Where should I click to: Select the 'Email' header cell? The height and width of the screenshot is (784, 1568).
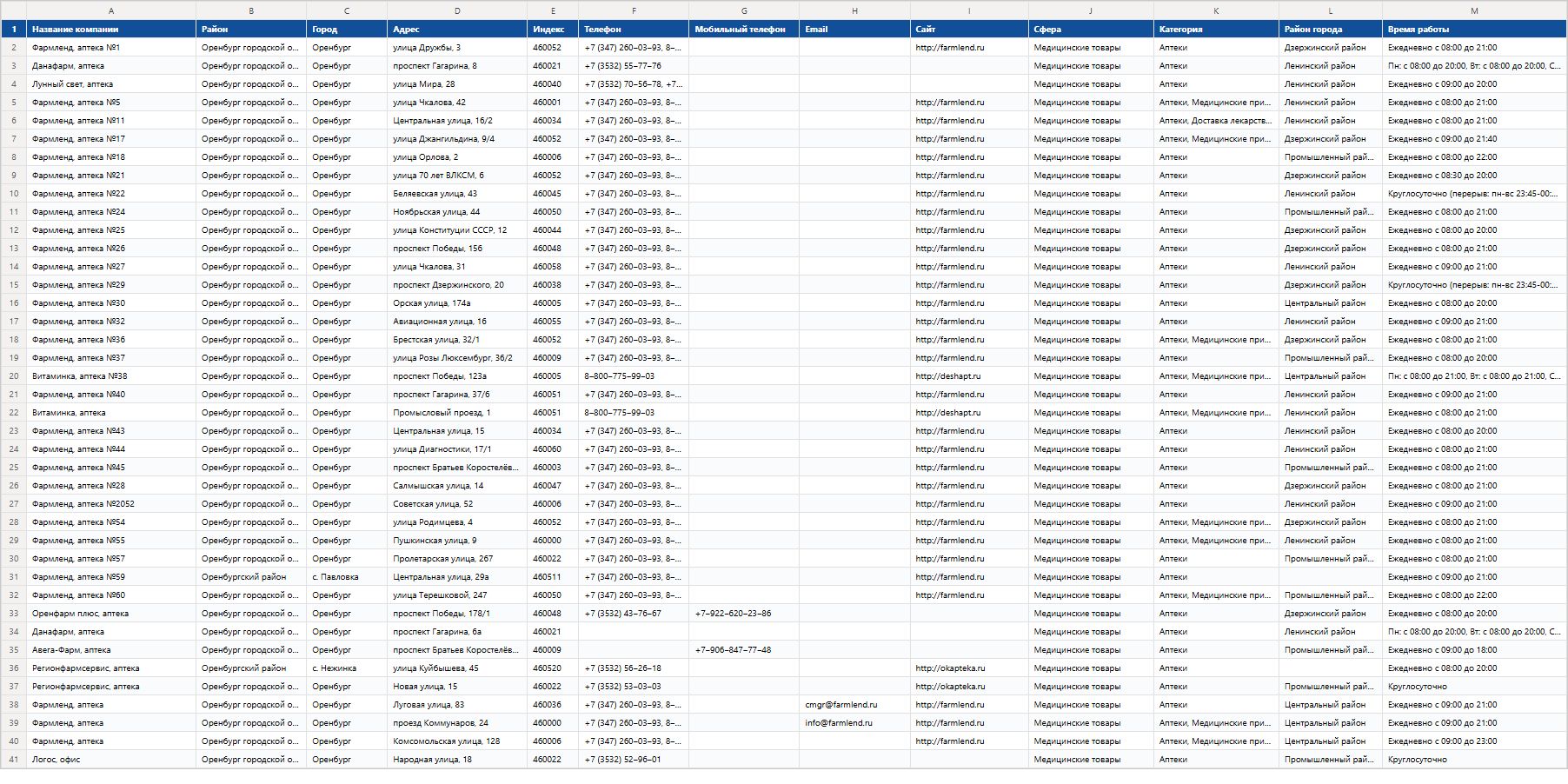(854, 30)
